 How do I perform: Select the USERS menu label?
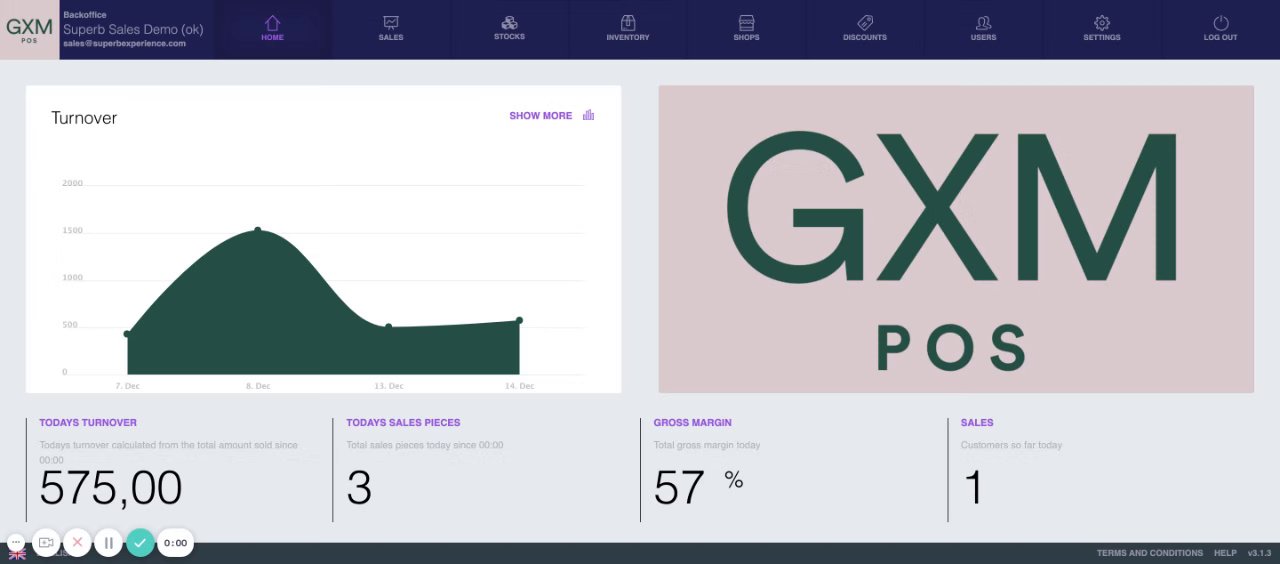pos(983,37)
